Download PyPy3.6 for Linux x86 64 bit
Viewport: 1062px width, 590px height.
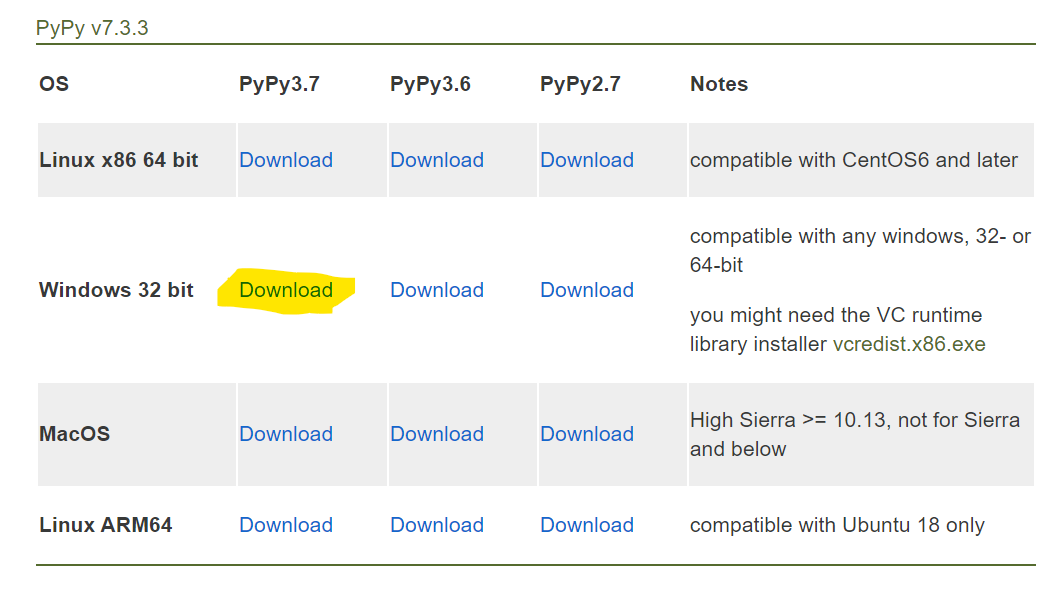coord(437,160)
